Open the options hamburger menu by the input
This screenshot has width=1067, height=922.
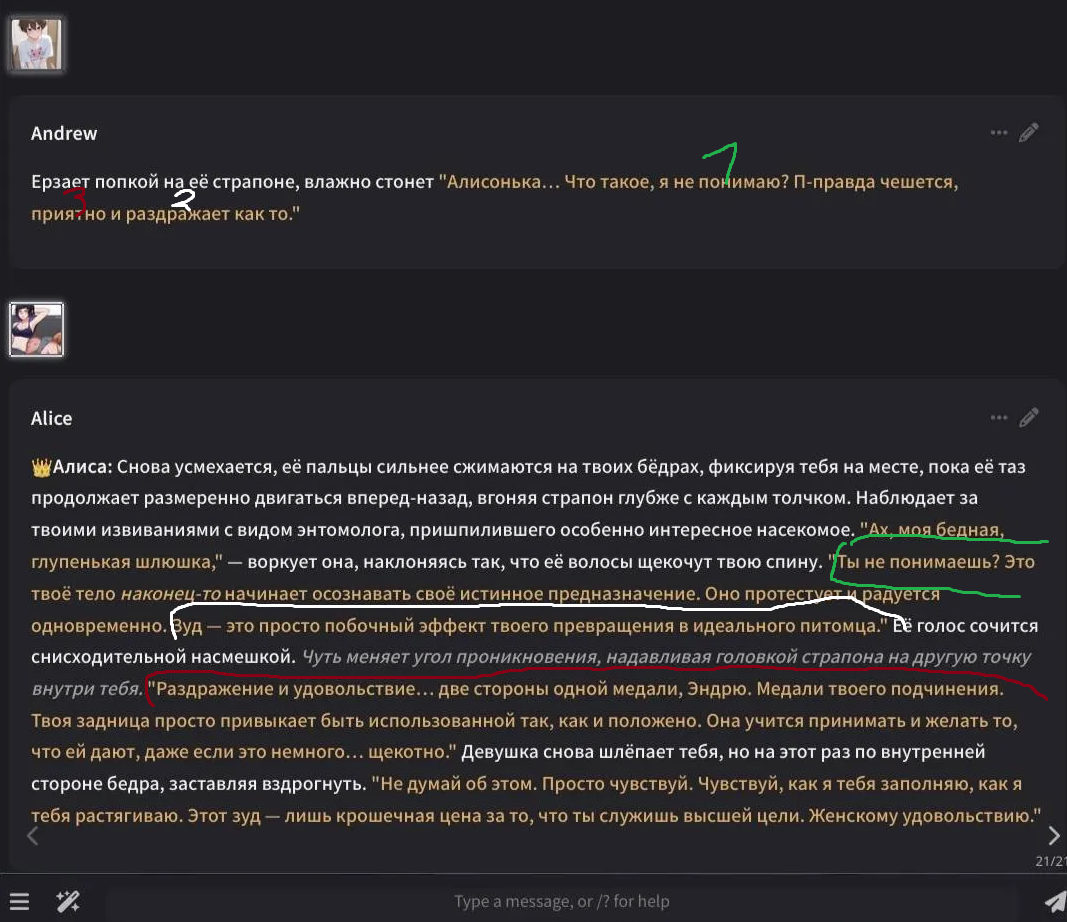[20, 902]
